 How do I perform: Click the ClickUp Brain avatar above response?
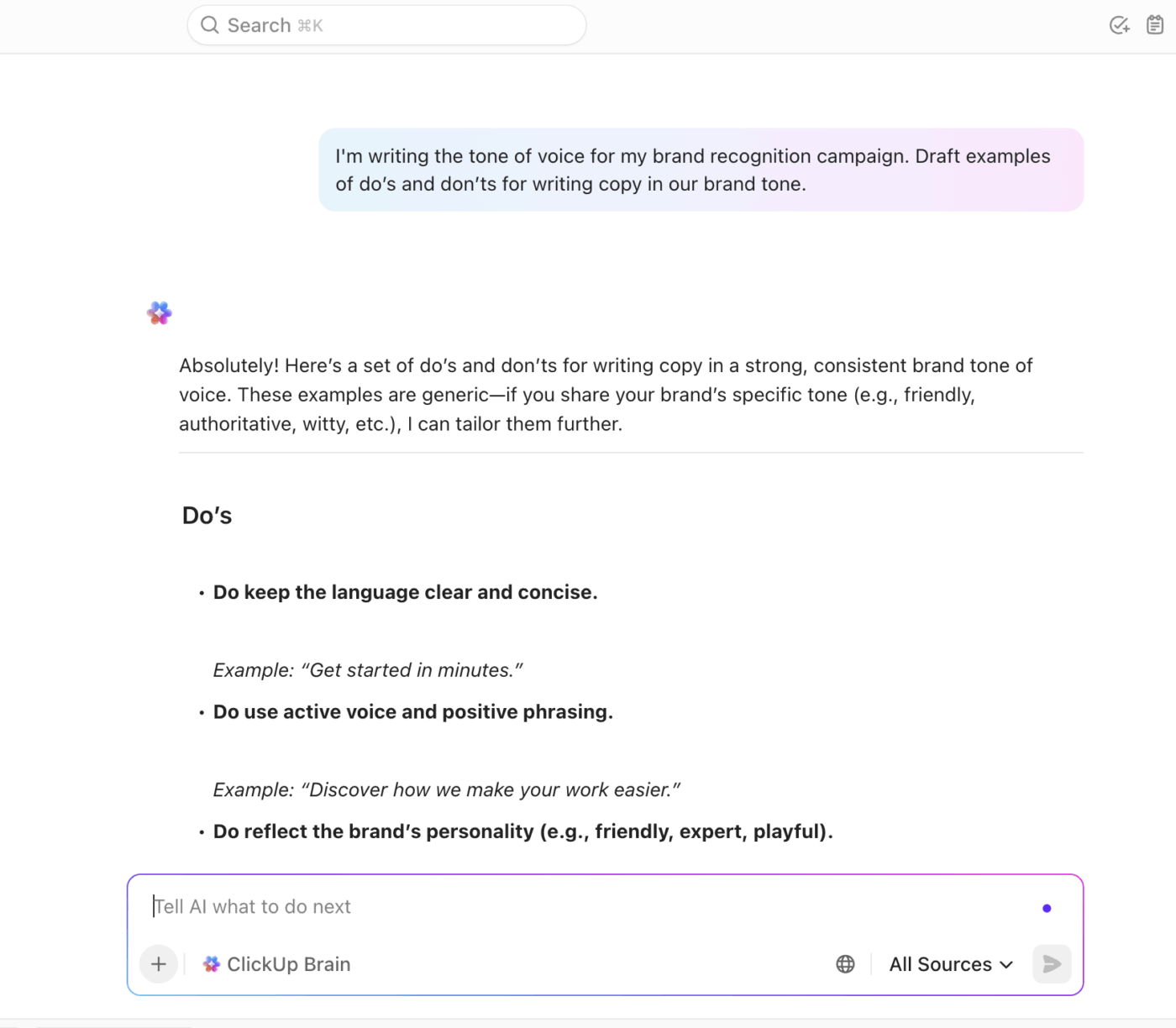[x=160, y=313]
